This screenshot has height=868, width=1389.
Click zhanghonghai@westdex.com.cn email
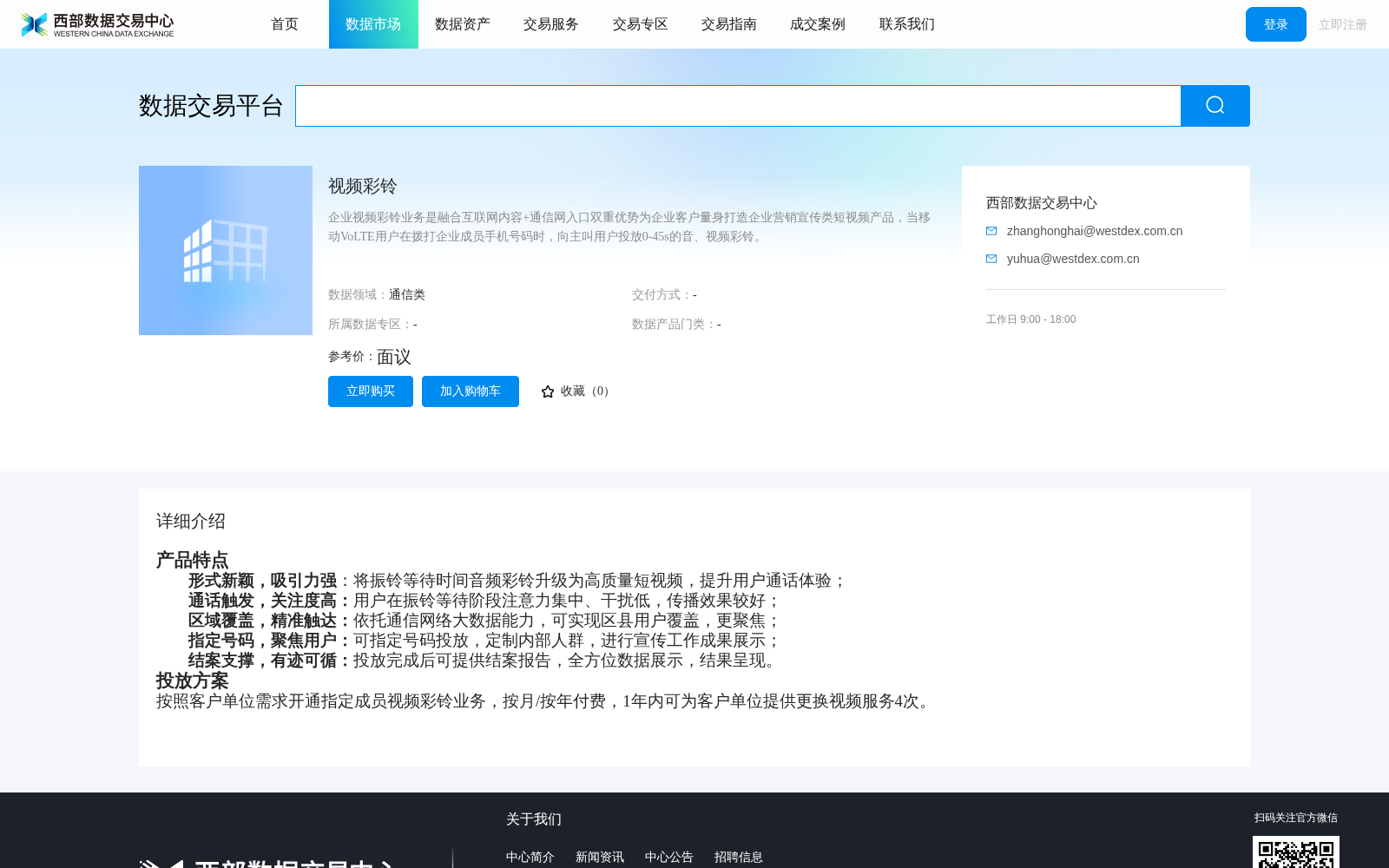(1095, 231)
